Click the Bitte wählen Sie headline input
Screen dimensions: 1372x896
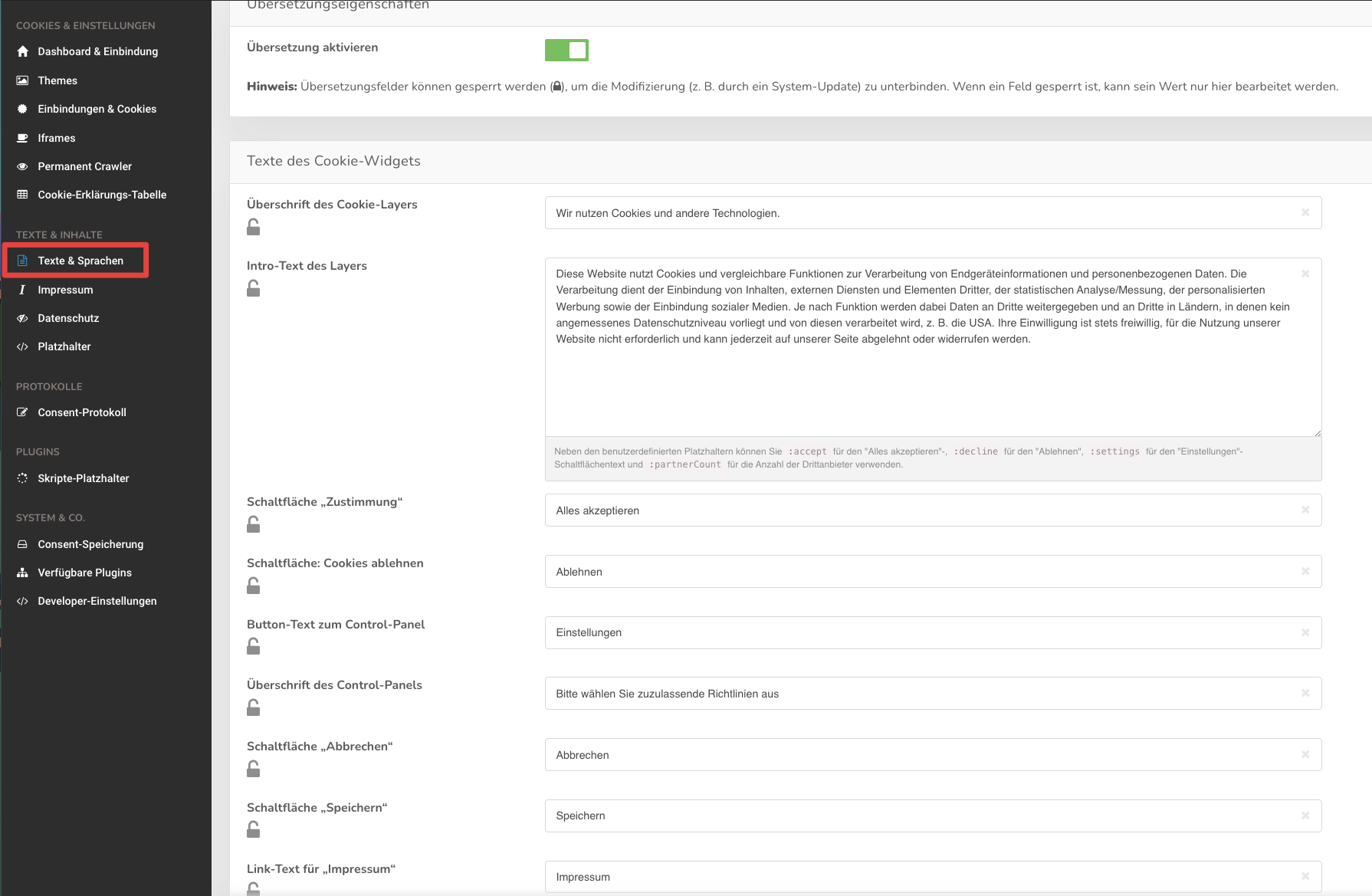pyautogui.click(x=920, y=694)
